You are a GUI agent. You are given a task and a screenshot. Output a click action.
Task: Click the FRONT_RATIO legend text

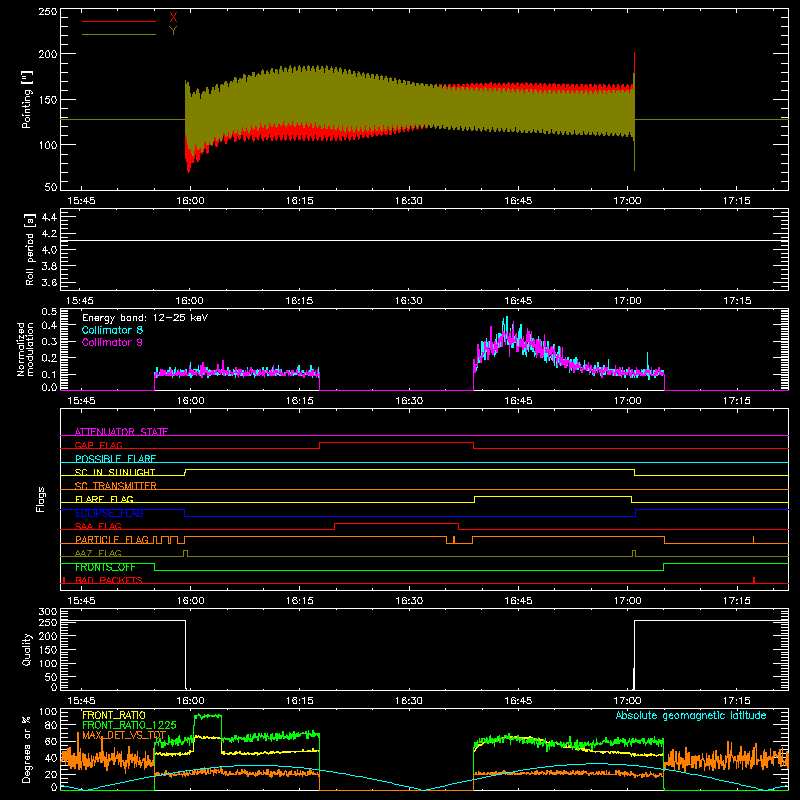click(x=114, y=715)
